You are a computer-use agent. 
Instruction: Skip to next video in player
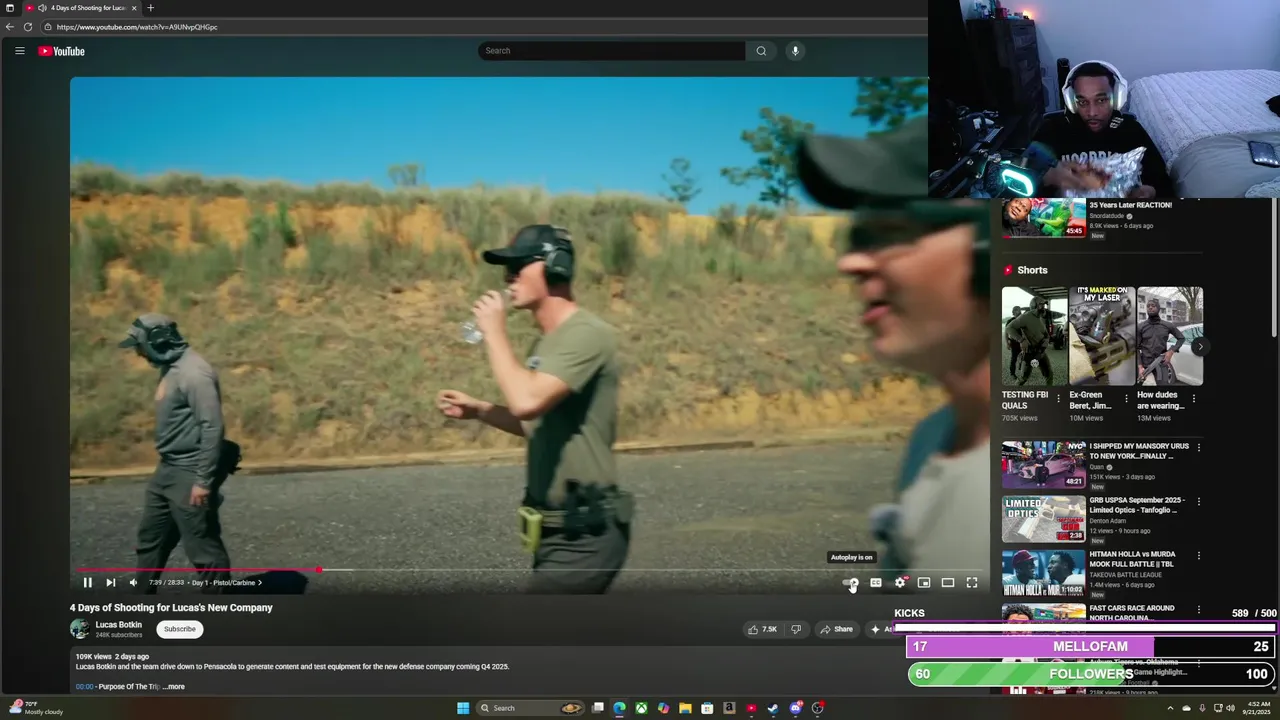[111, 583]
